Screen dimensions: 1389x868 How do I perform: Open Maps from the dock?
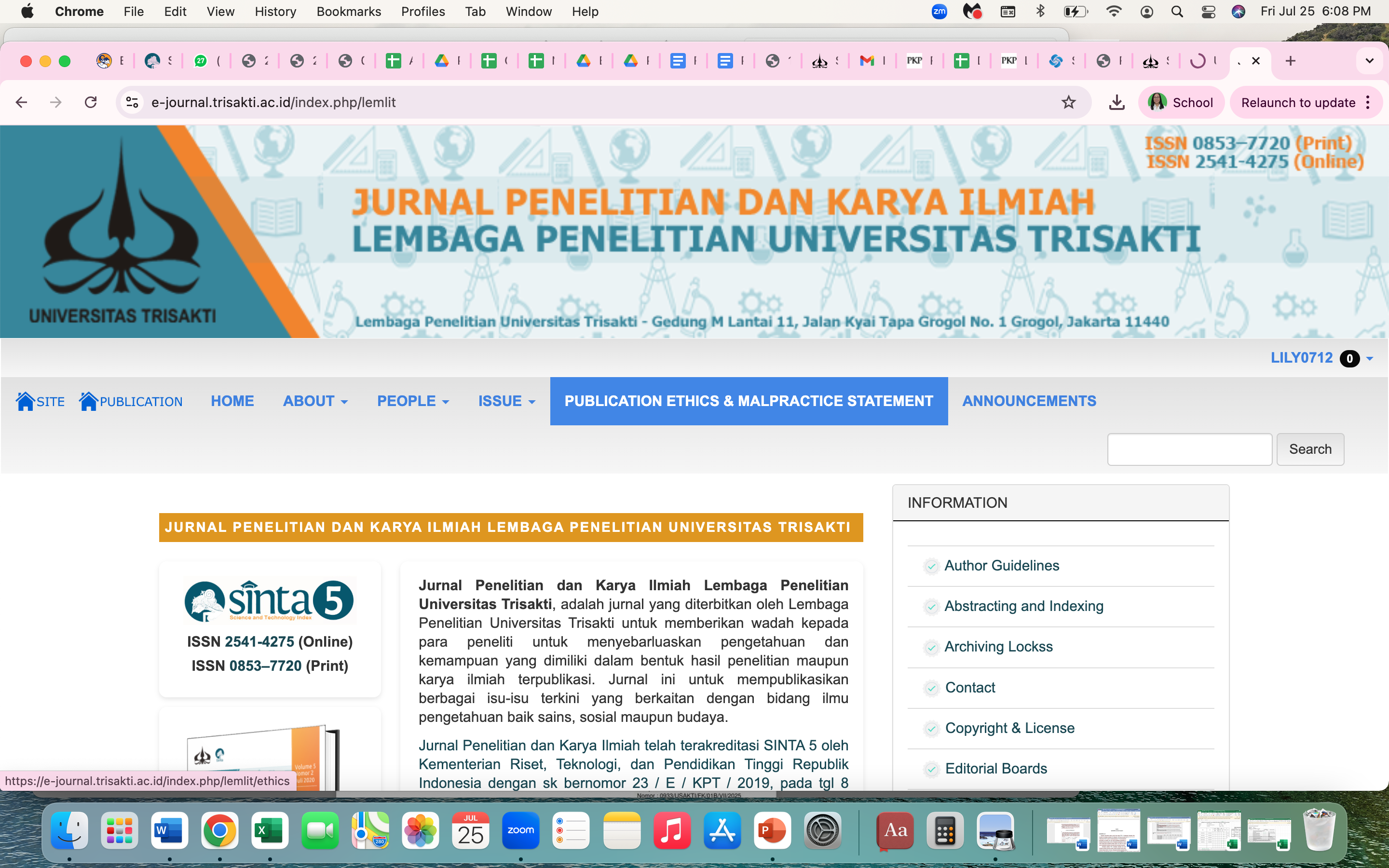pos(370,830)
